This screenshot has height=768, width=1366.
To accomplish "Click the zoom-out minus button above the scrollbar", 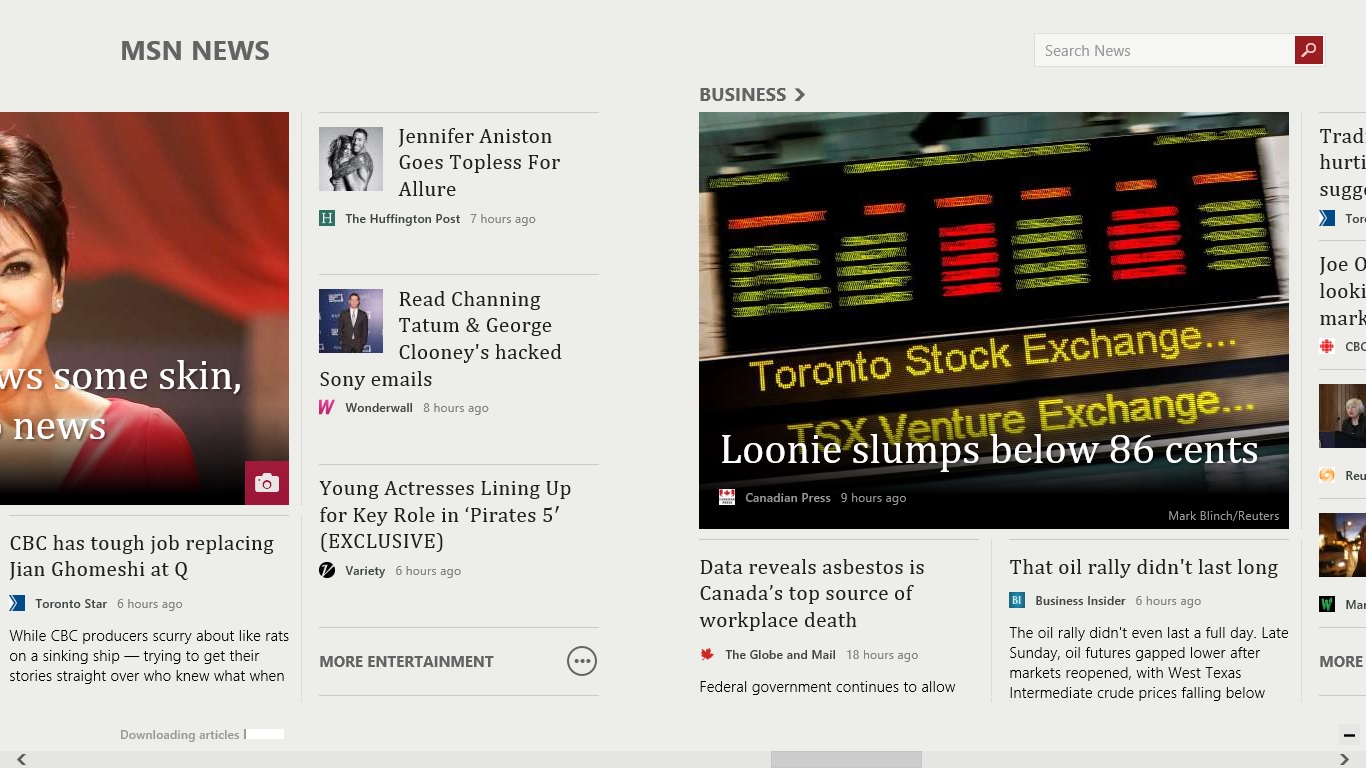I will click(1349, 735).
